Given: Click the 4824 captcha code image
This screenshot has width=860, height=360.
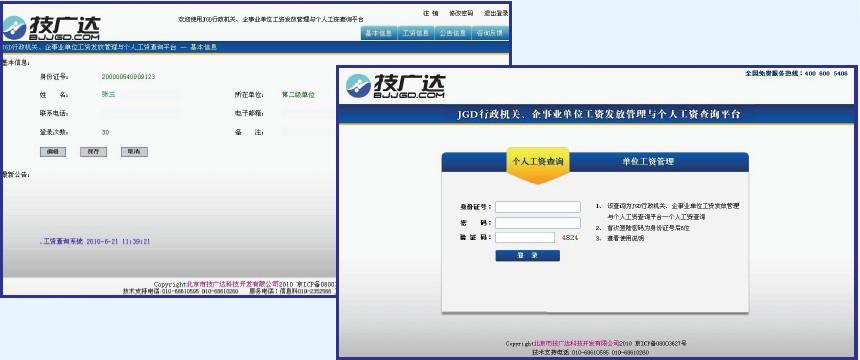Looking at the screenshot, I should [570, 238].
